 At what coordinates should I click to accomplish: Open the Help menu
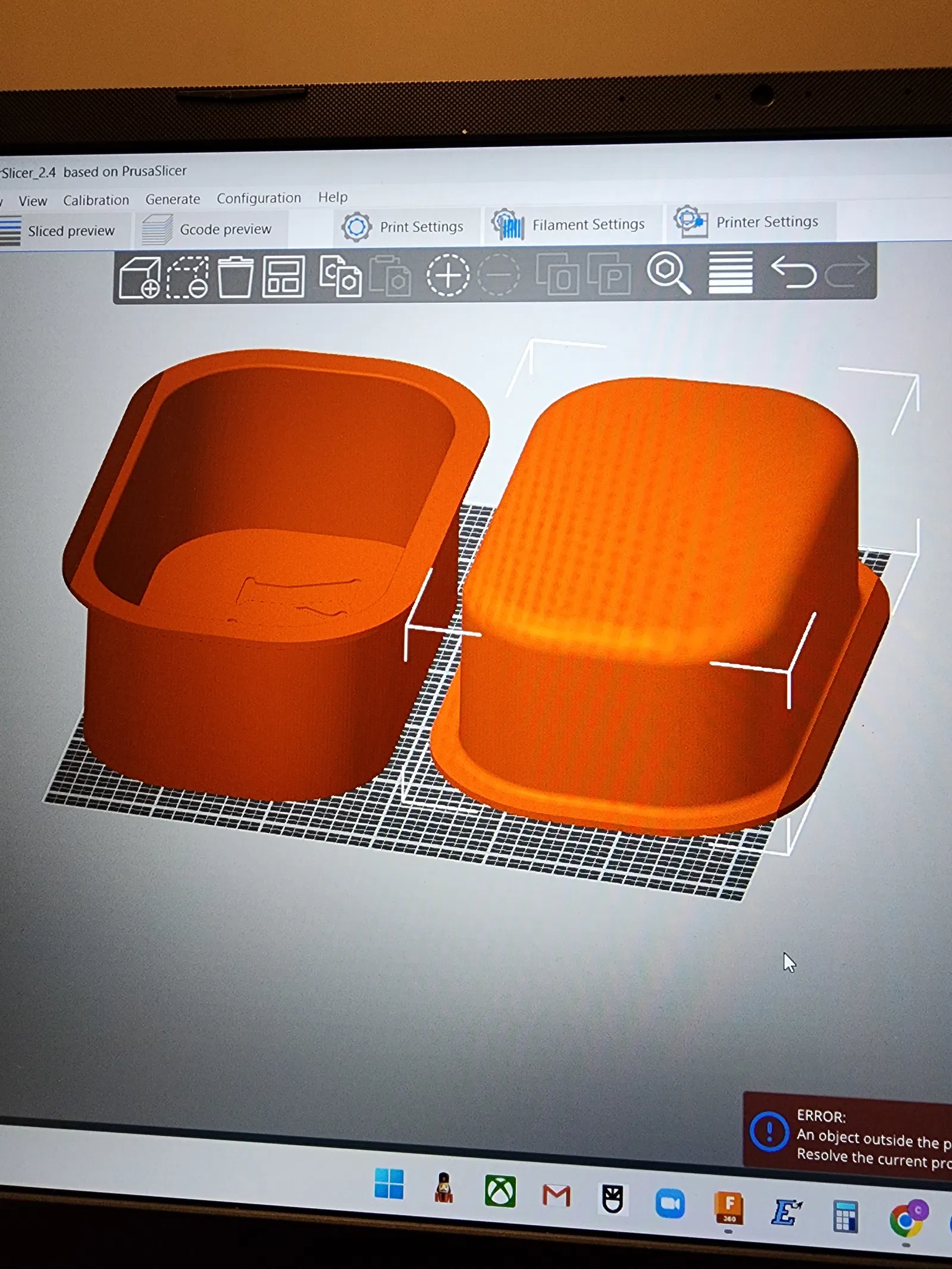click(333, 196)
